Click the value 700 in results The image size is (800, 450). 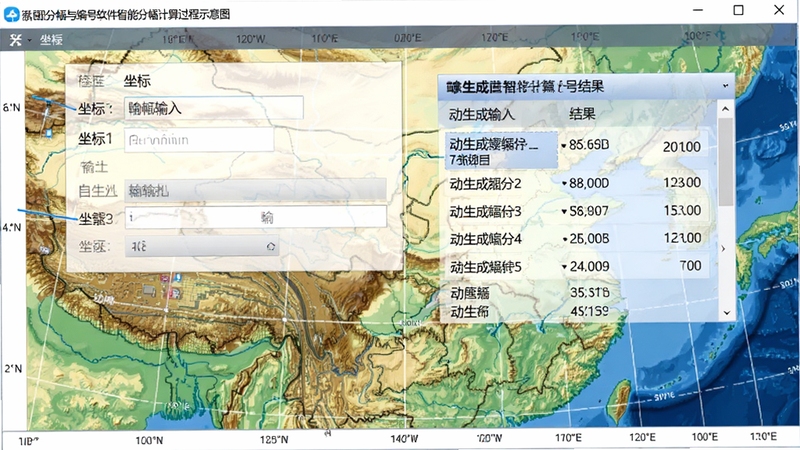click(x=690, y=266)
